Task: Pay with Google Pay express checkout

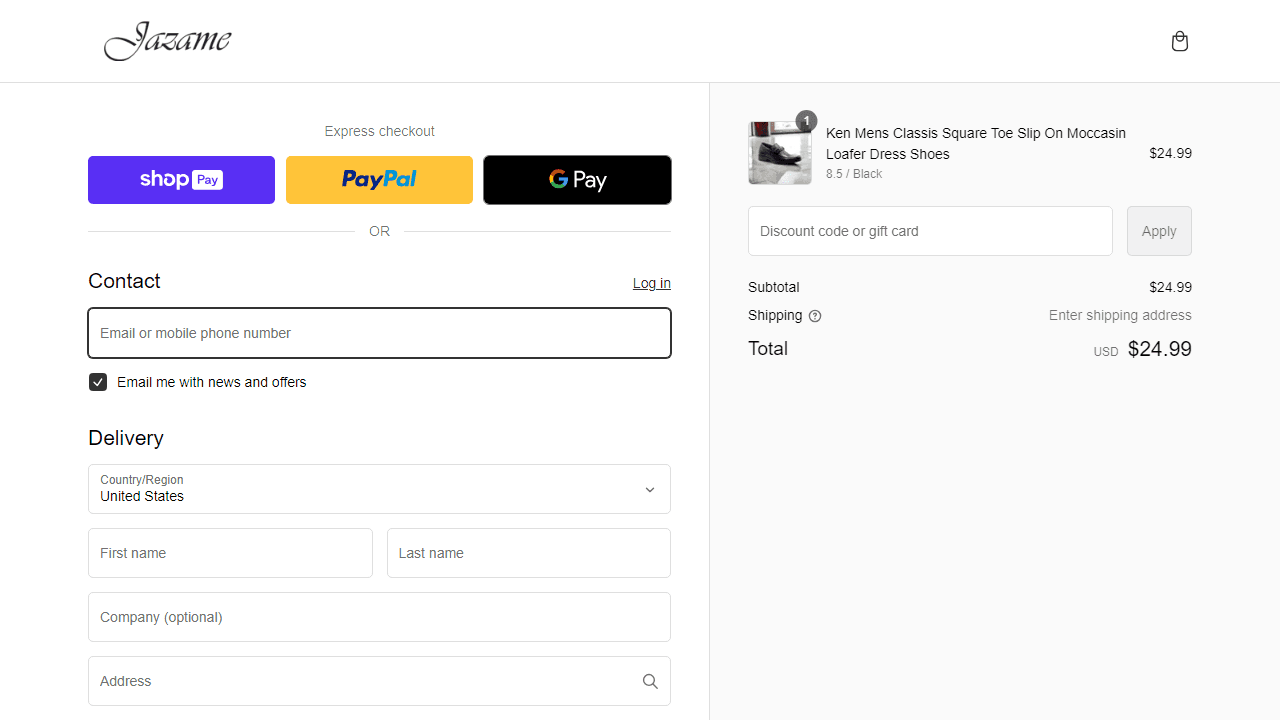Action: click(577, 180)
